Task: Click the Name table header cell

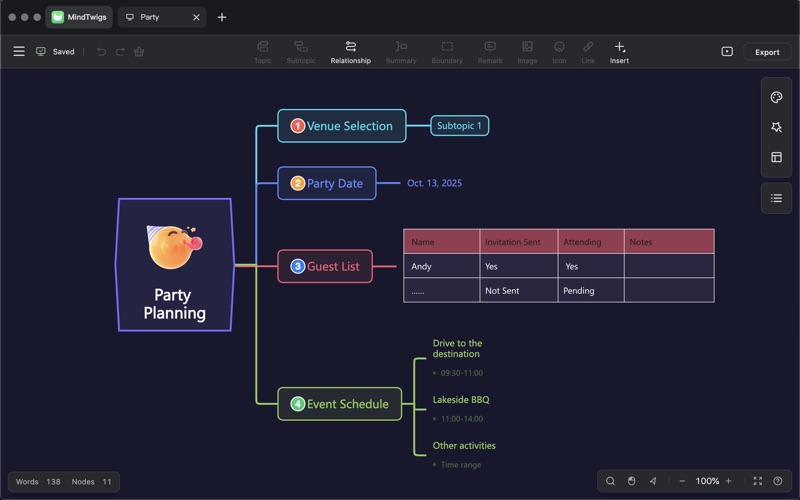Action: click(x=441, y=242)
